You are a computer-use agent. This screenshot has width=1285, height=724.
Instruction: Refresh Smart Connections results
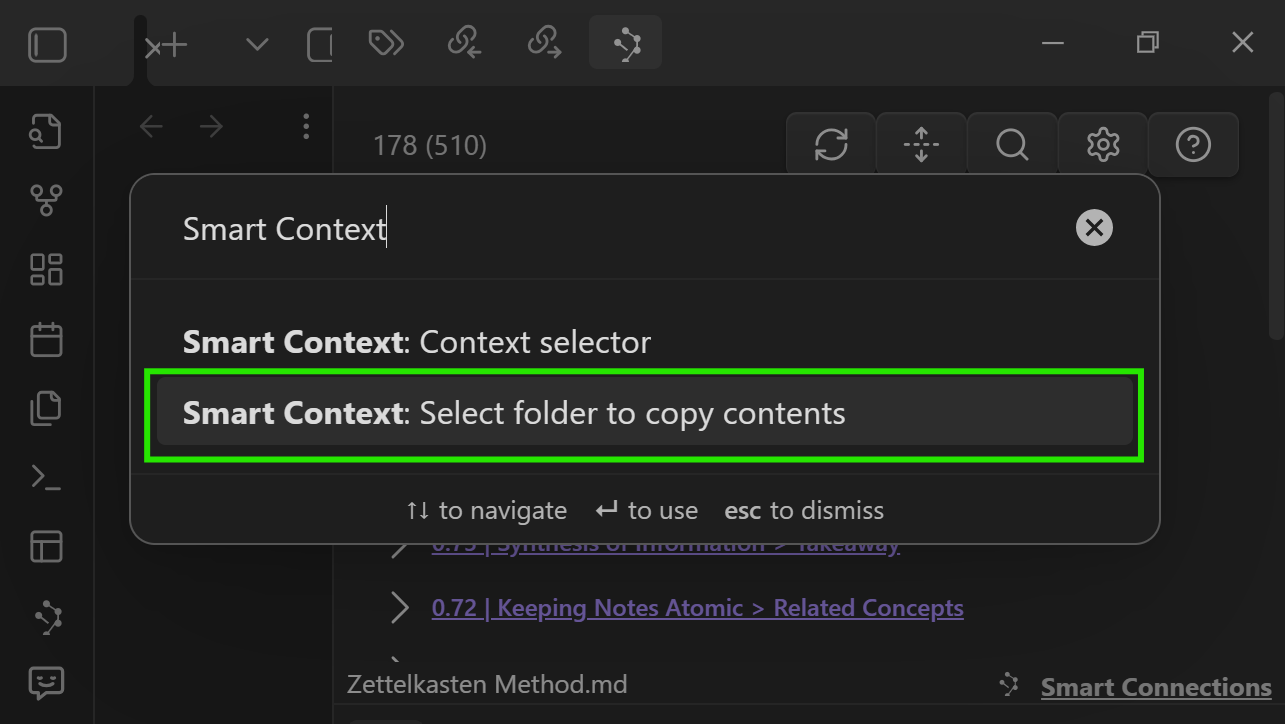tap(830, 144)
